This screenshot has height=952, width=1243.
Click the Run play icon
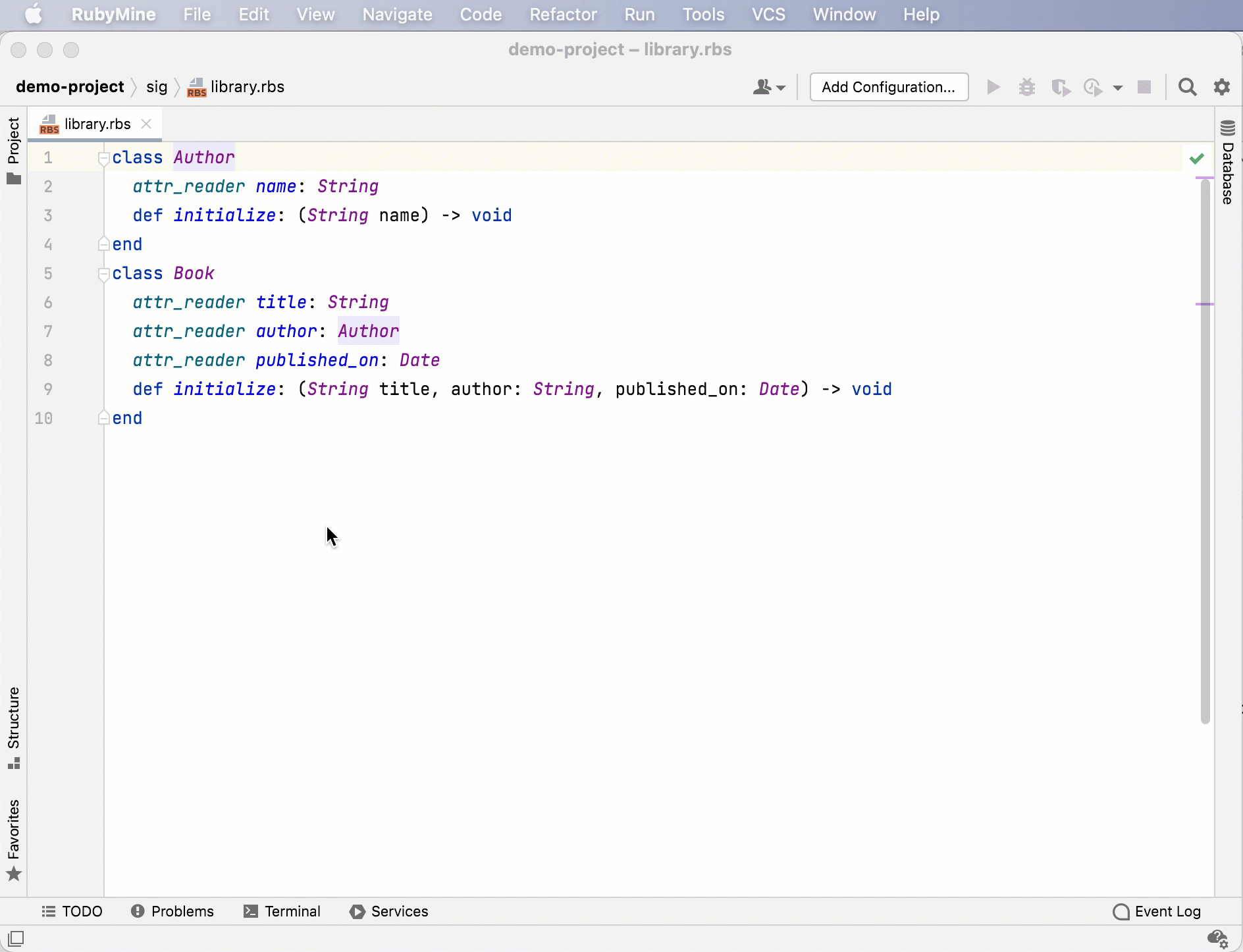click(993, 88)
